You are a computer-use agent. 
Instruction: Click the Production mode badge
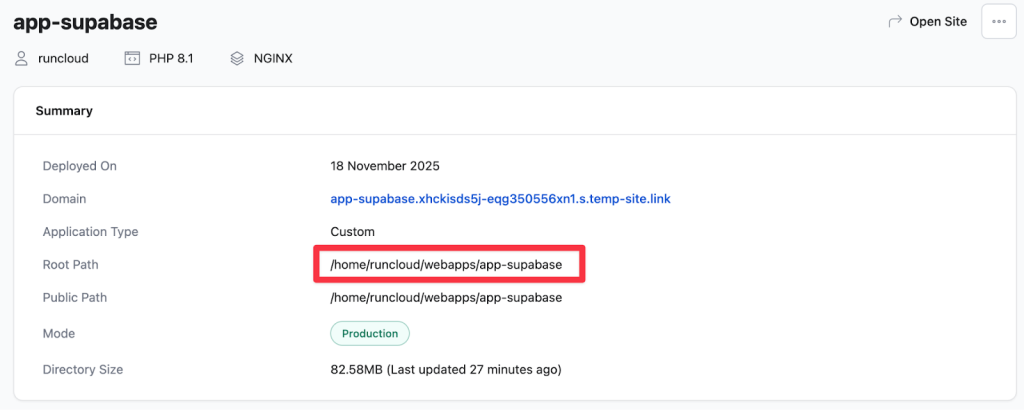click(x=369, y=333)
